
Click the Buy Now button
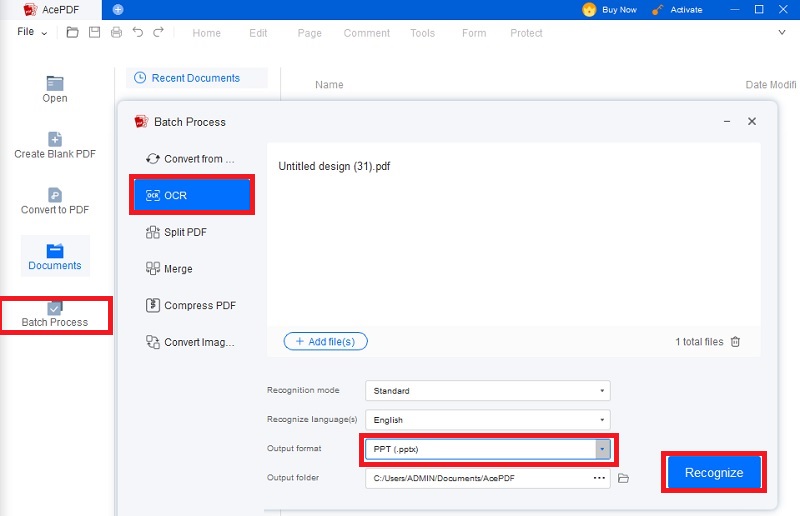pyautogui.click(x=610, y=10)
